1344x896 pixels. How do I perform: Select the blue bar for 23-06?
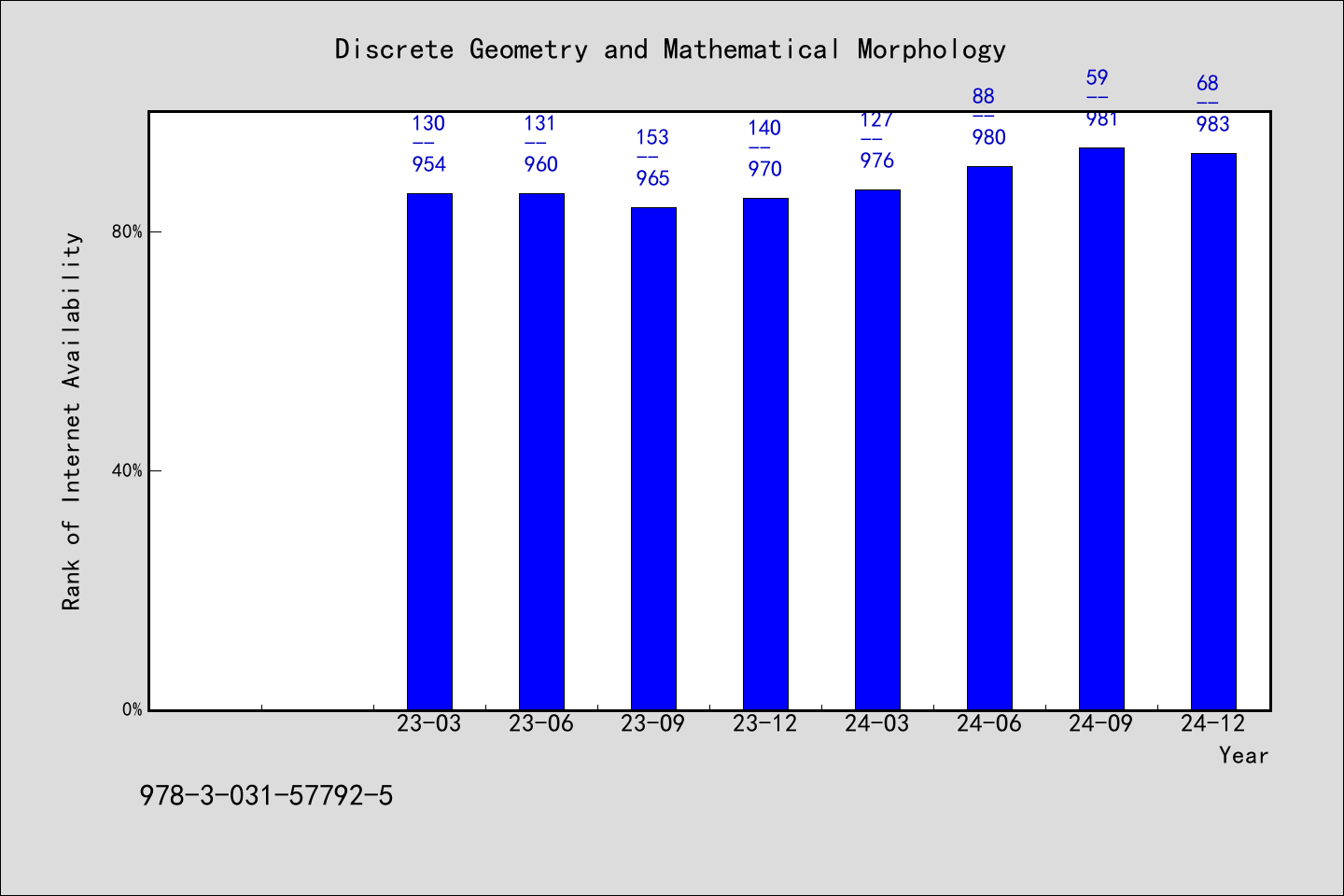541,452
